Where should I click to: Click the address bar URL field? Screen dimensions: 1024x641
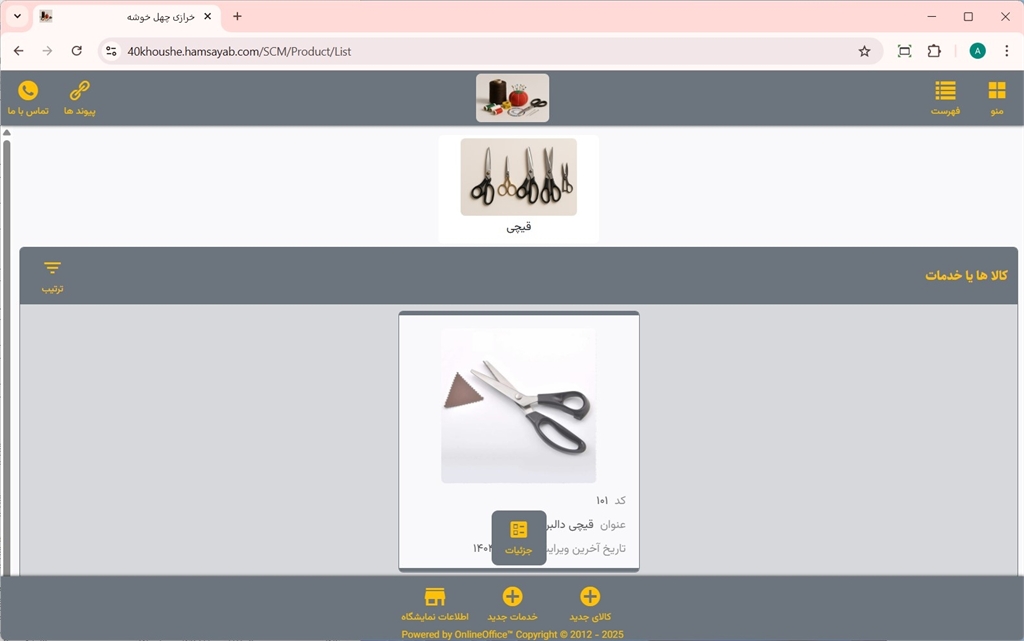(480, 51)
